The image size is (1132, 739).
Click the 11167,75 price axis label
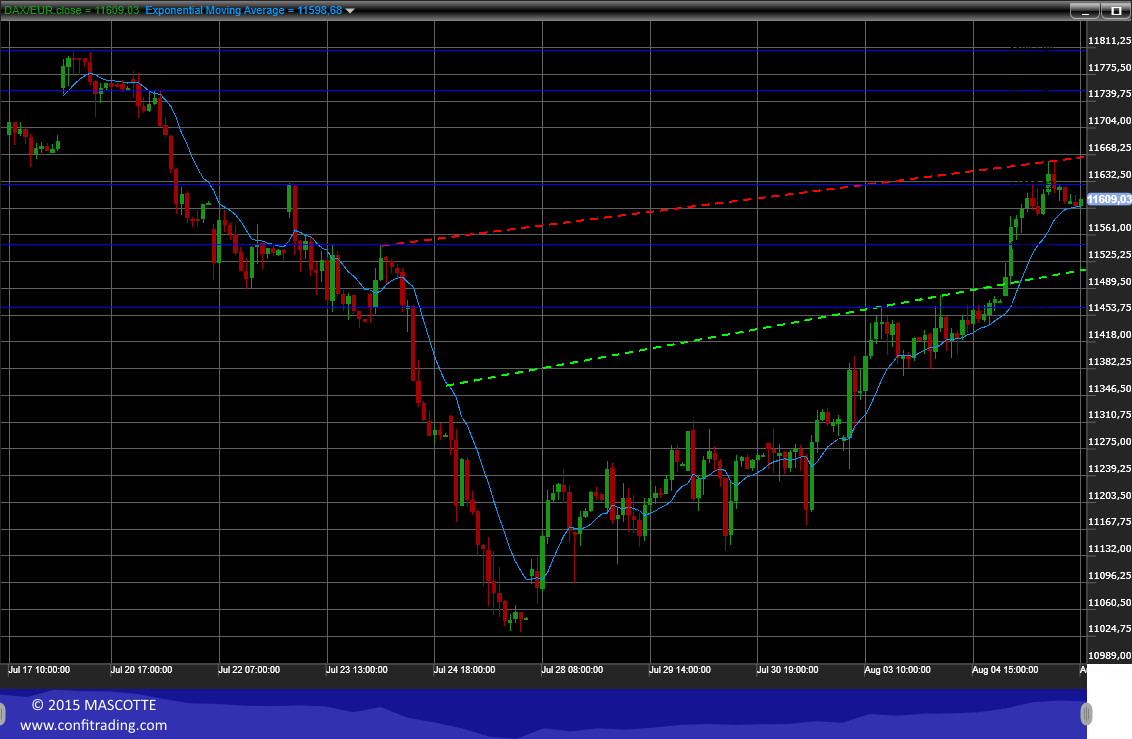tap(1110, 522)
